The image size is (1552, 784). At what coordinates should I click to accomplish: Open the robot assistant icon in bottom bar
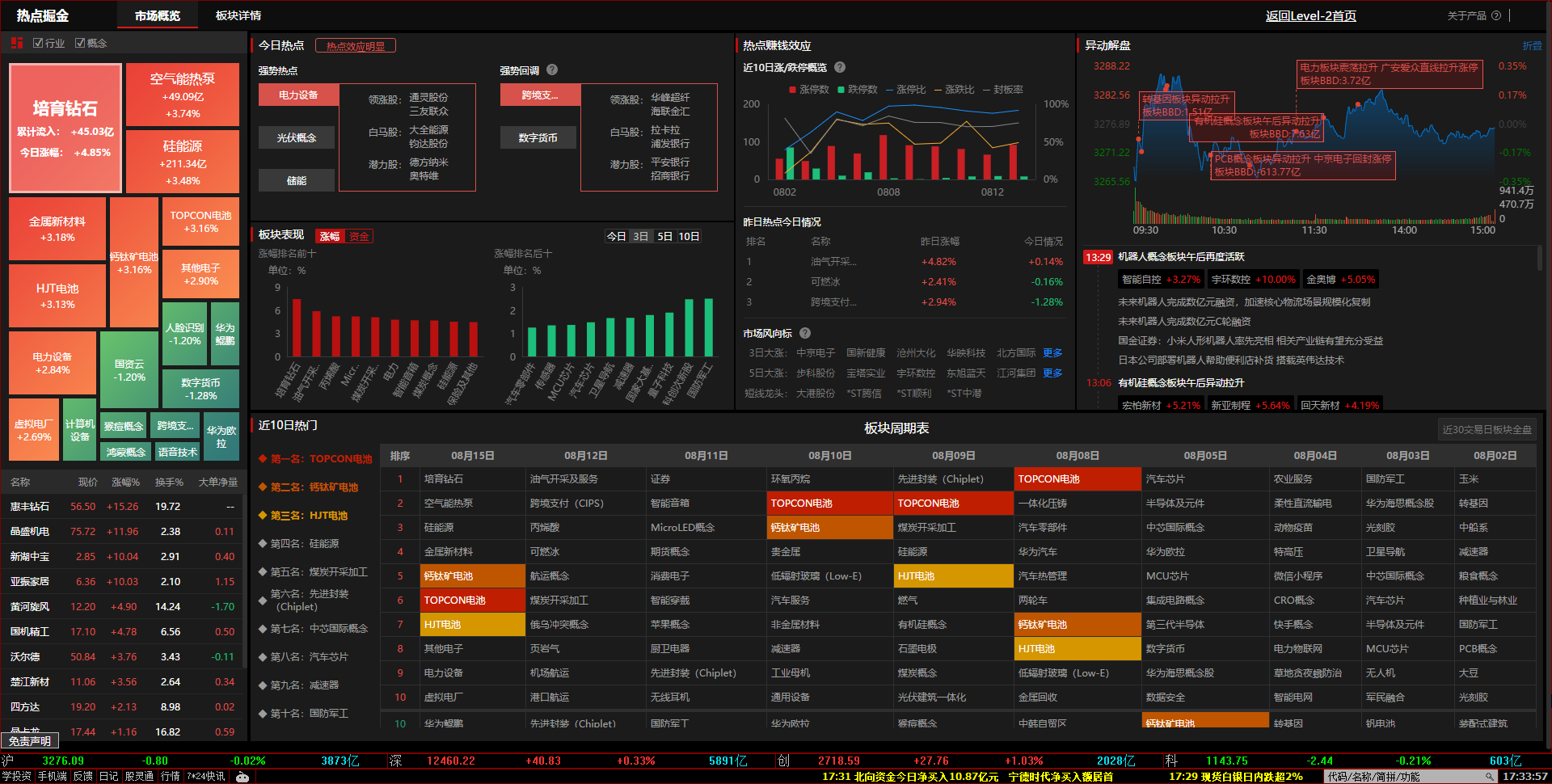click(x=242, y=777)
